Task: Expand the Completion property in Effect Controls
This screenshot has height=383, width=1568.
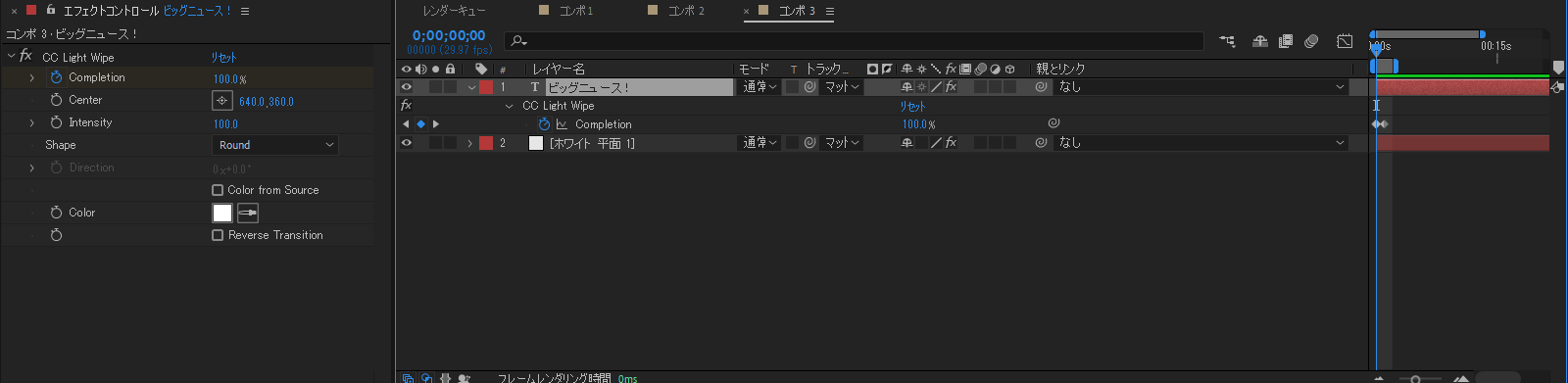Action: (31, 77)
